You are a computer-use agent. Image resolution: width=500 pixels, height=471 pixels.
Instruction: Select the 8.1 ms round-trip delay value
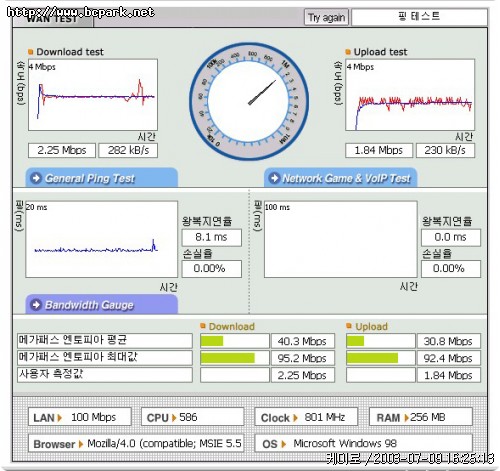[x=212, y=237]
